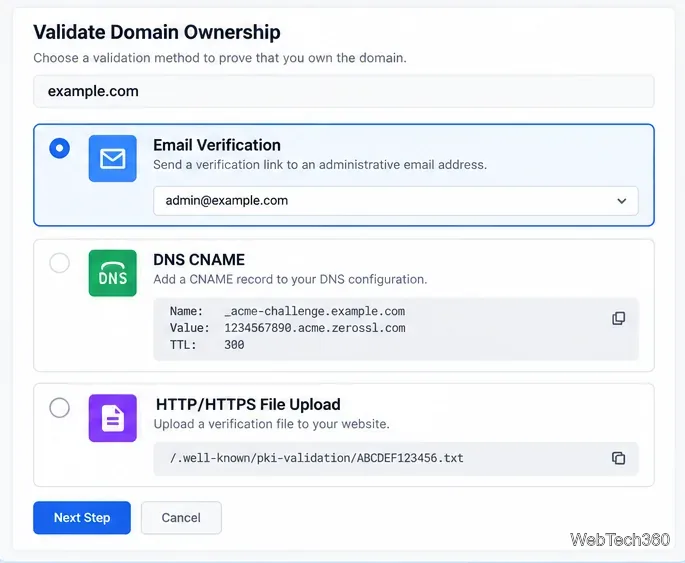Copy the pki-validation file path

pyautogui.click(x=618, y=458)
